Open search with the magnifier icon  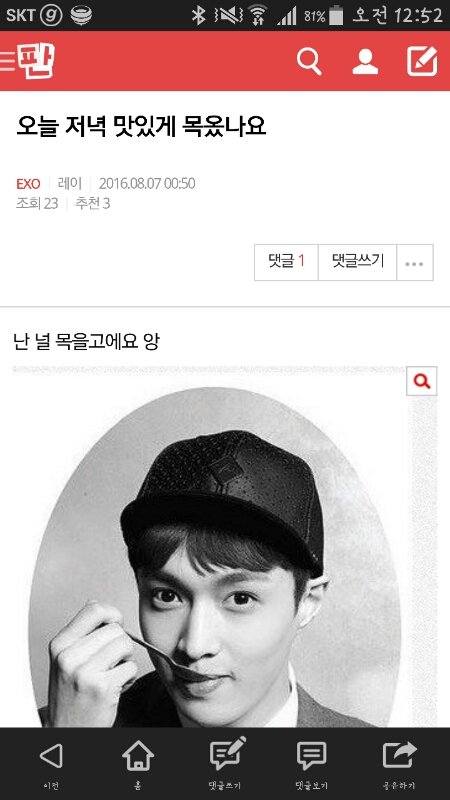pyautogui.click(x=309, y=61)
